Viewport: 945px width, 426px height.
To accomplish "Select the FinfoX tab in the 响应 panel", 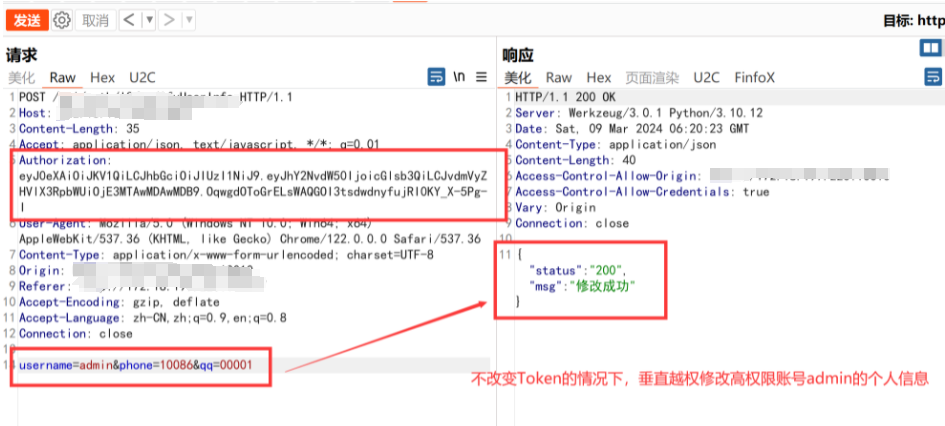I will click(755, 78).
